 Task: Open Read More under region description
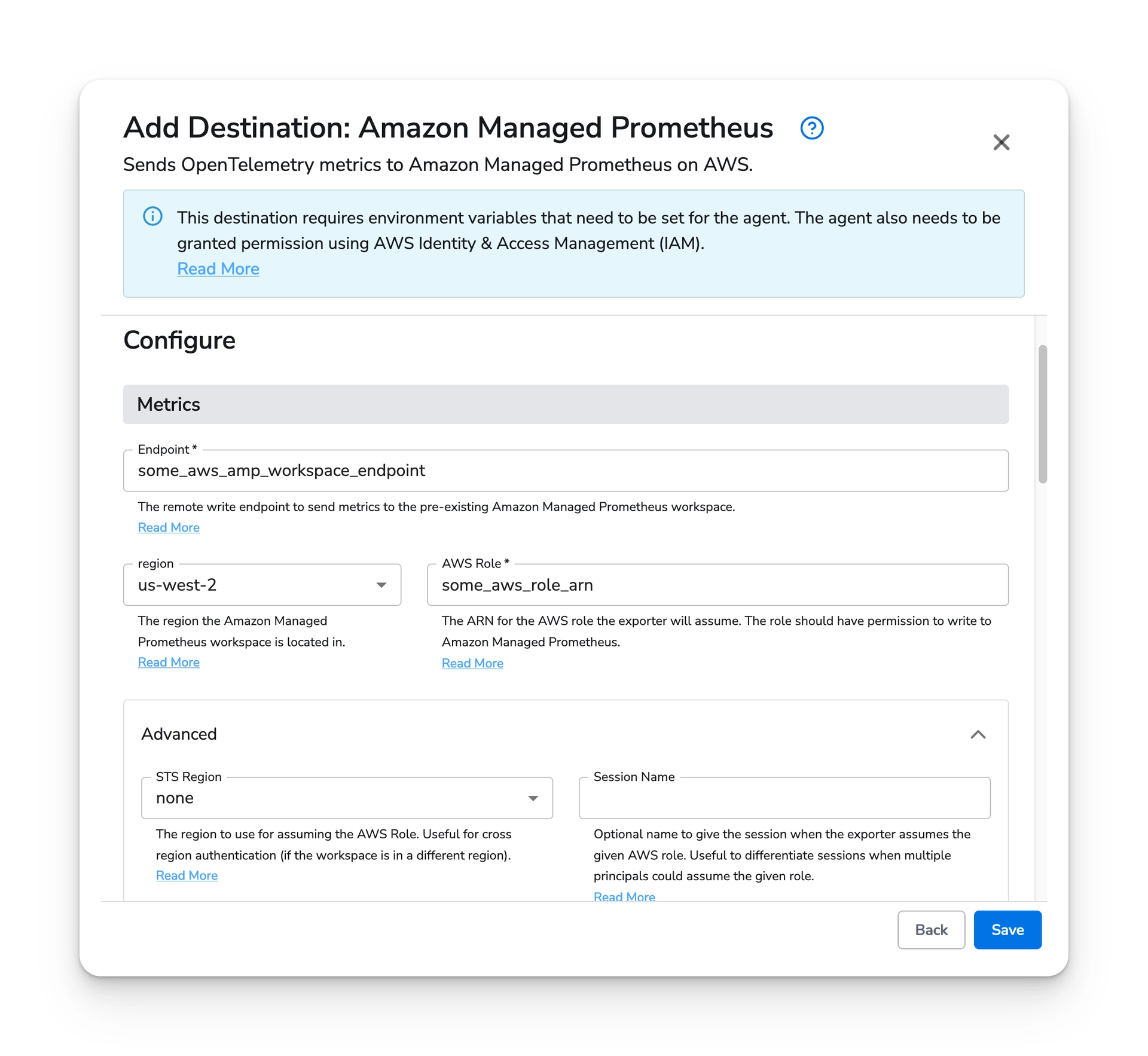point(169,663)
